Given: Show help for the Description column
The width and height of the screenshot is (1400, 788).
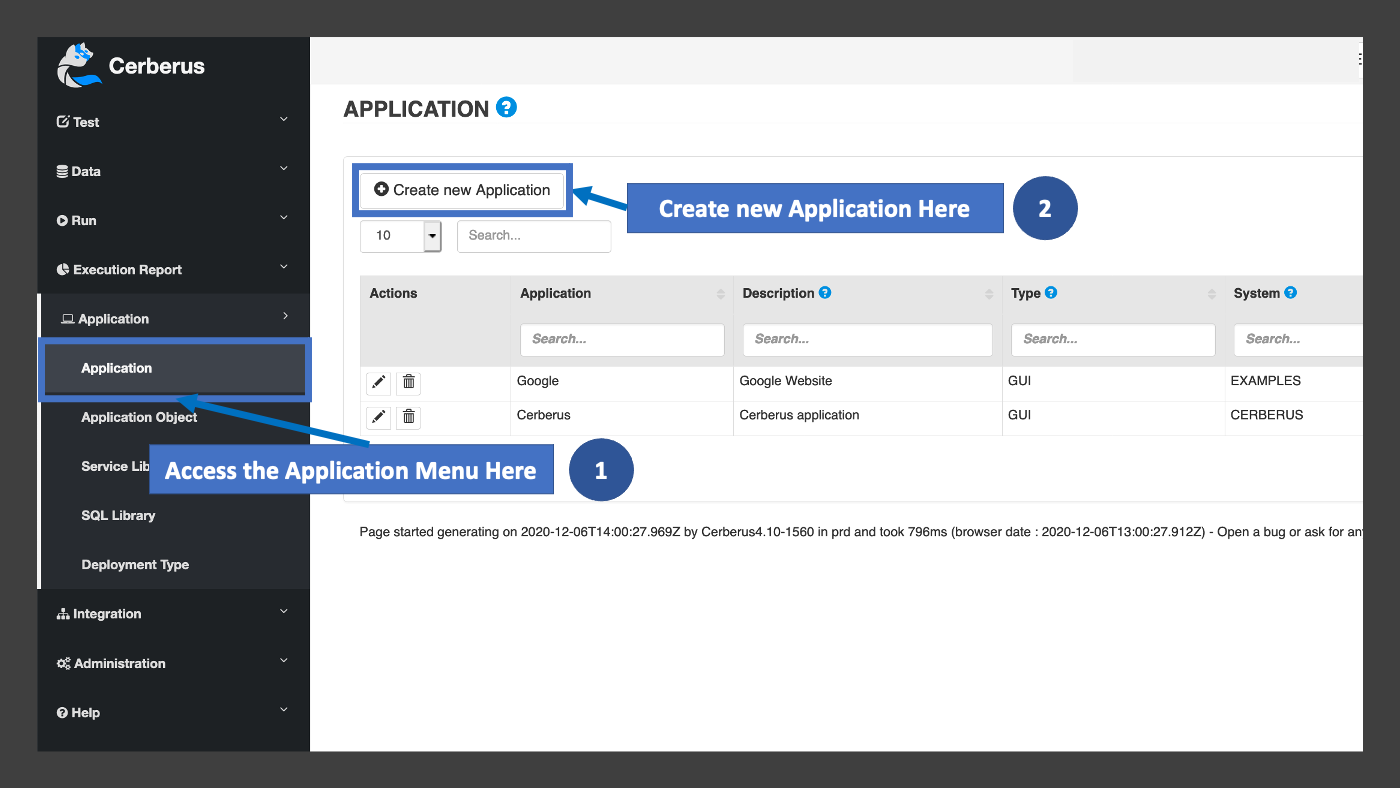Looking at the screenshot, I should point(825,293).
